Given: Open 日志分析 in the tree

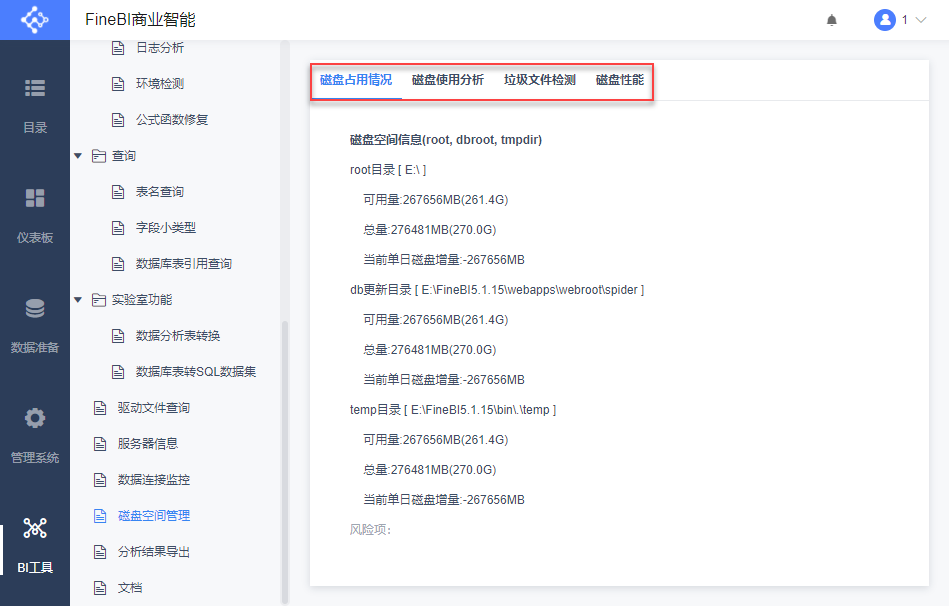Looking at the screenshot, I should point(160,48).
